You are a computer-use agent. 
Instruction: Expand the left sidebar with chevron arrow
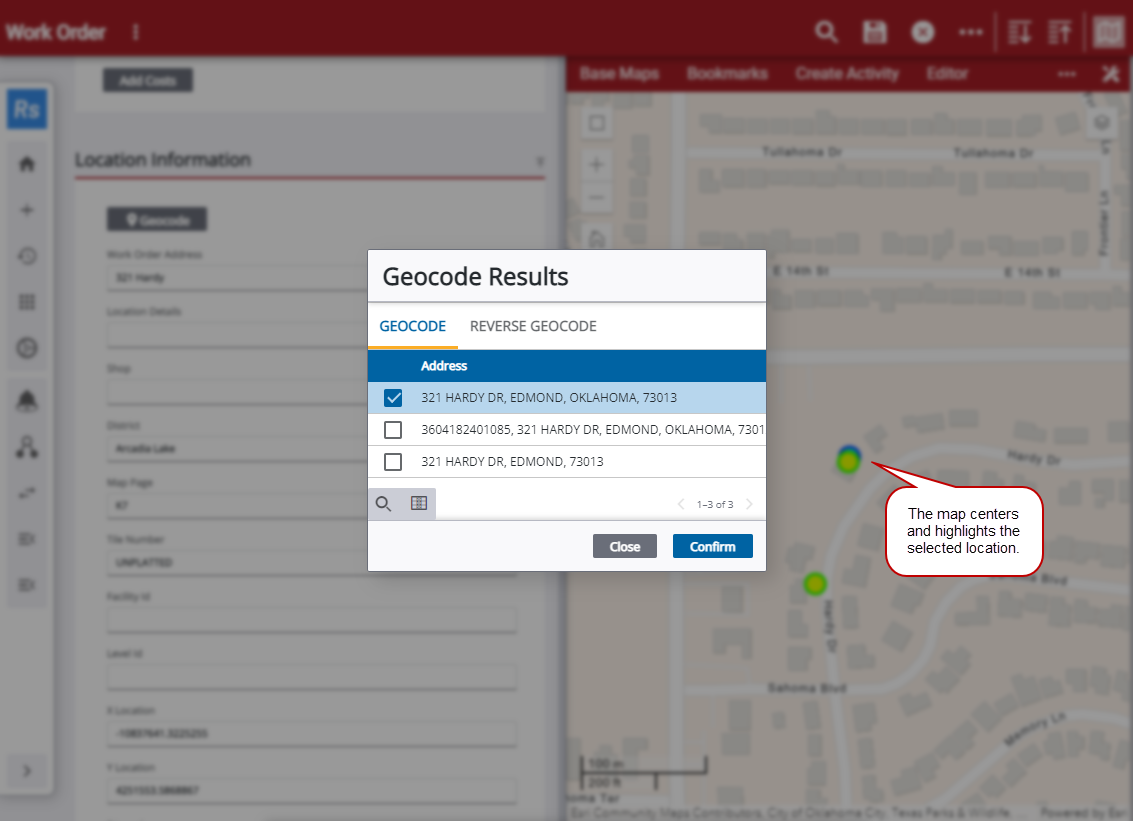[x=27, y=770]
